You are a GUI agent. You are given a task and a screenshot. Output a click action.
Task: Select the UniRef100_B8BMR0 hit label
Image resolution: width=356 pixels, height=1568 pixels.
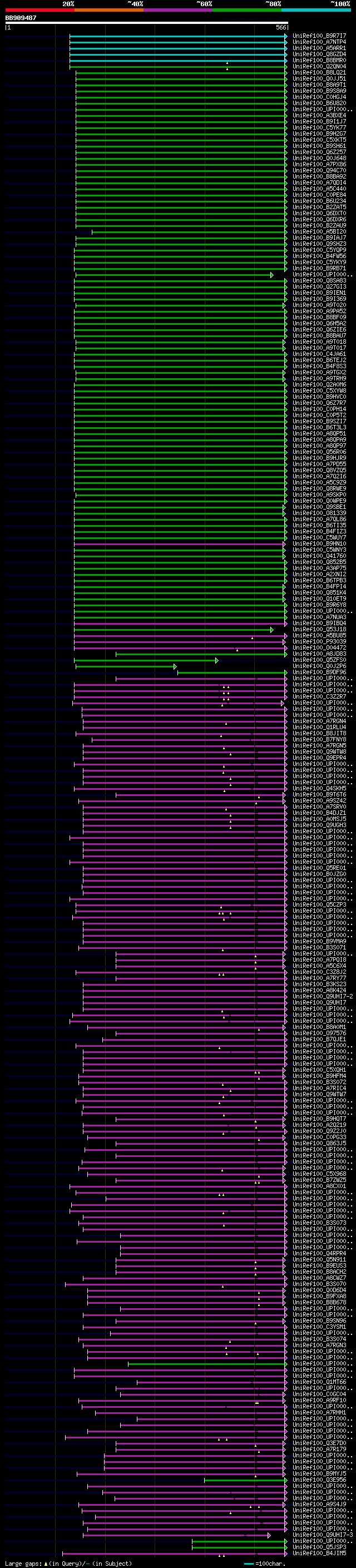[319, 60]
